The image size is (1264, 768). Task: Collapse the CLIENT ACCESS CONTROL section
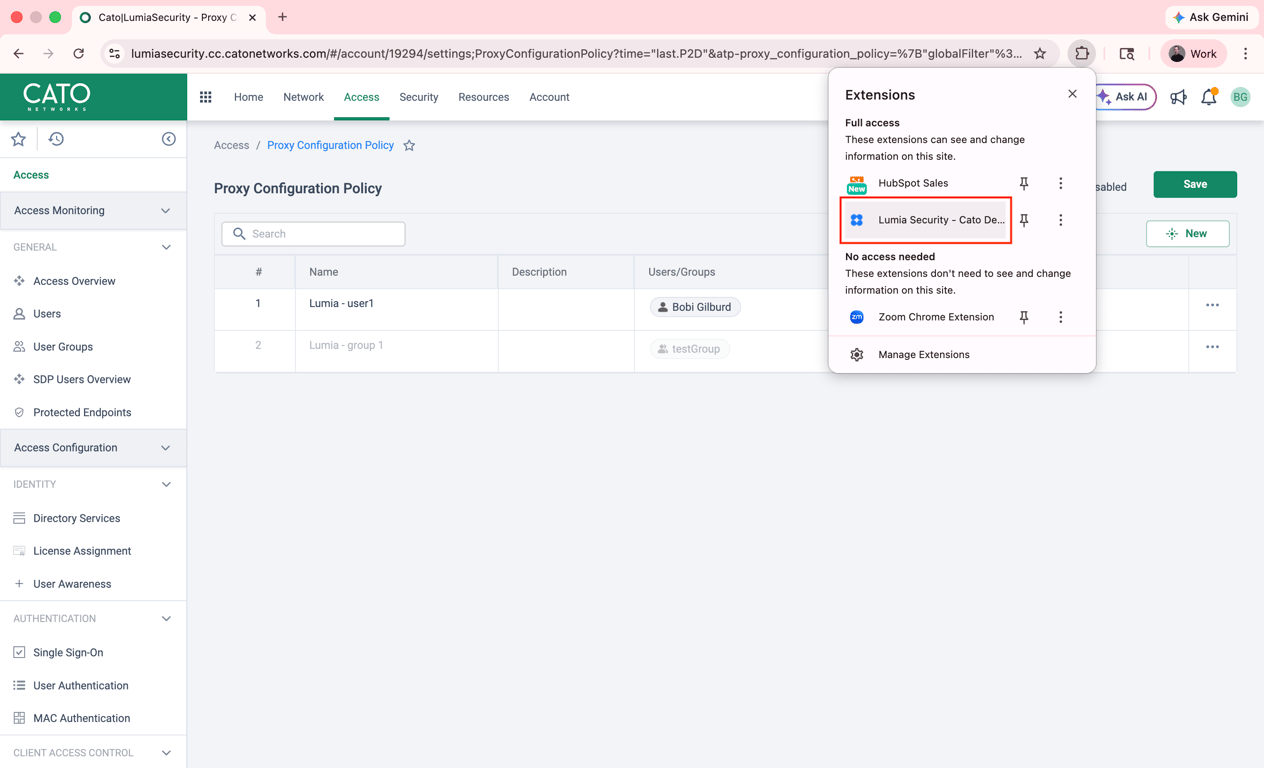point(166,753)
